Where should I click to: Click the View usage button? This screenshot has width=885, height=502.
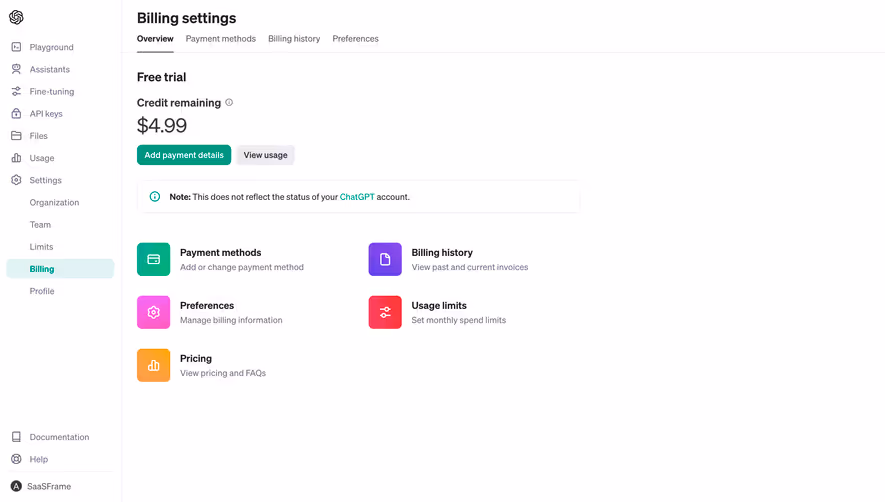point(265,155)
